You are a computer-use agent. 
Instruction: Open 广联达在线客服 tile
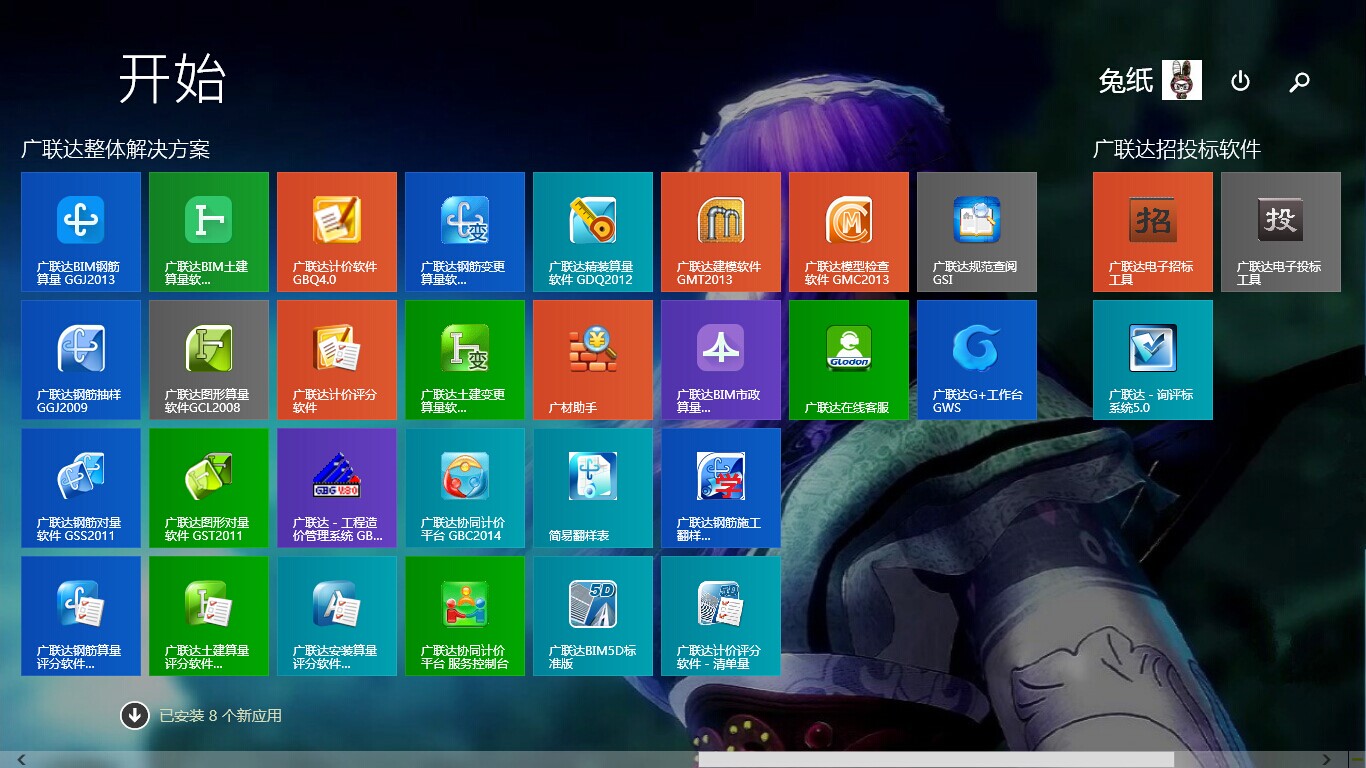click(x=849, y=360)
